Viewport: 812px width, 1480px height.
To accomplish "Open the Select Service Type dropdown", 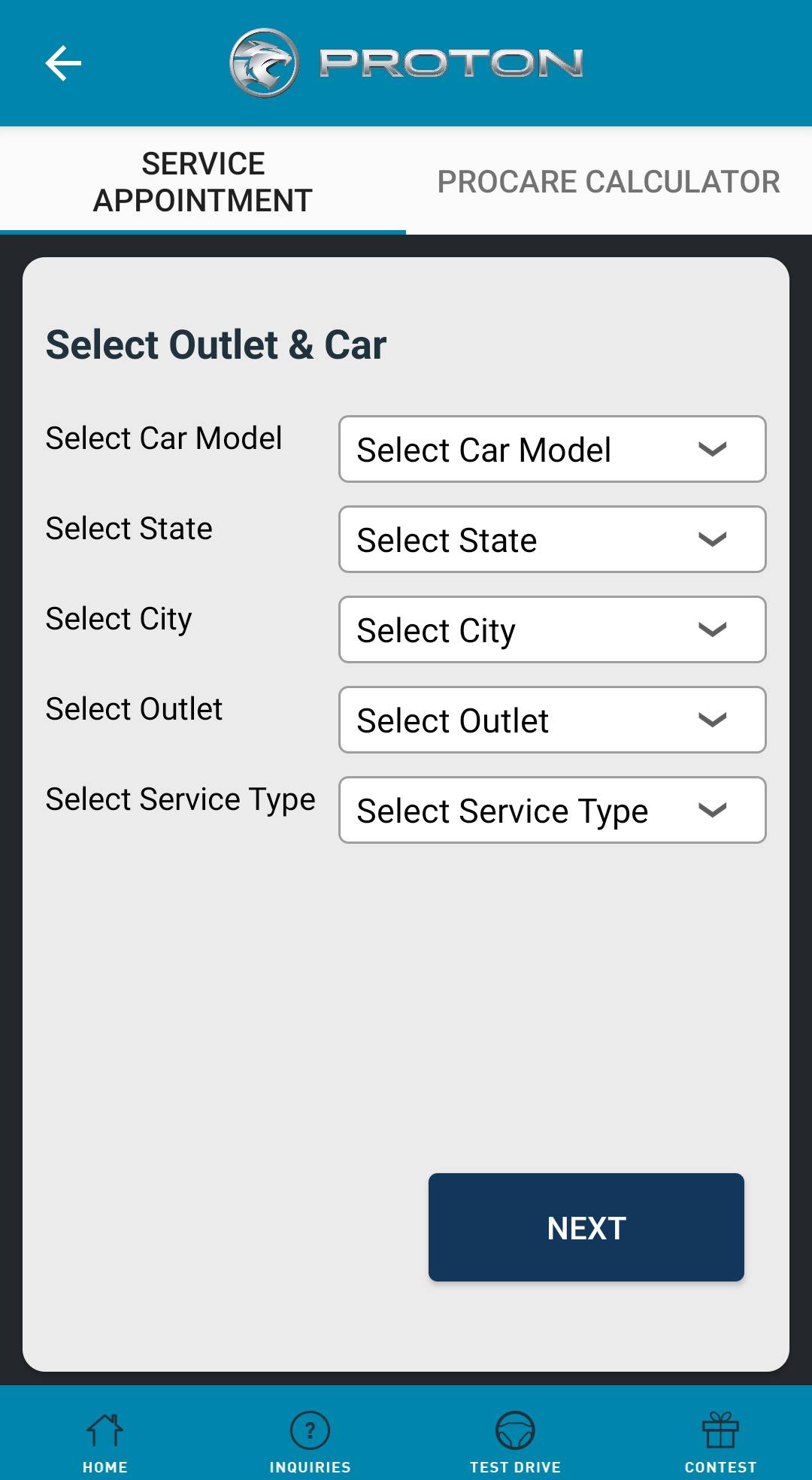I will pos(552,810).
